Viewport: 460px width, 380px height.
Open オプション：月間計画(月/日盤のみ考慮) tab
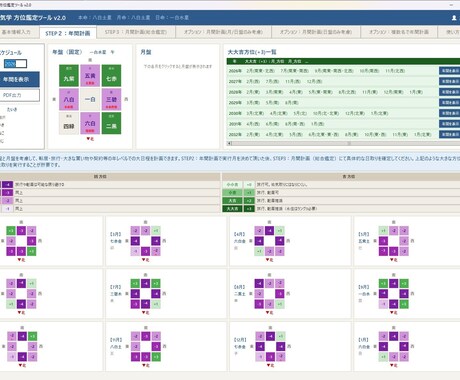tap(223, 32)
